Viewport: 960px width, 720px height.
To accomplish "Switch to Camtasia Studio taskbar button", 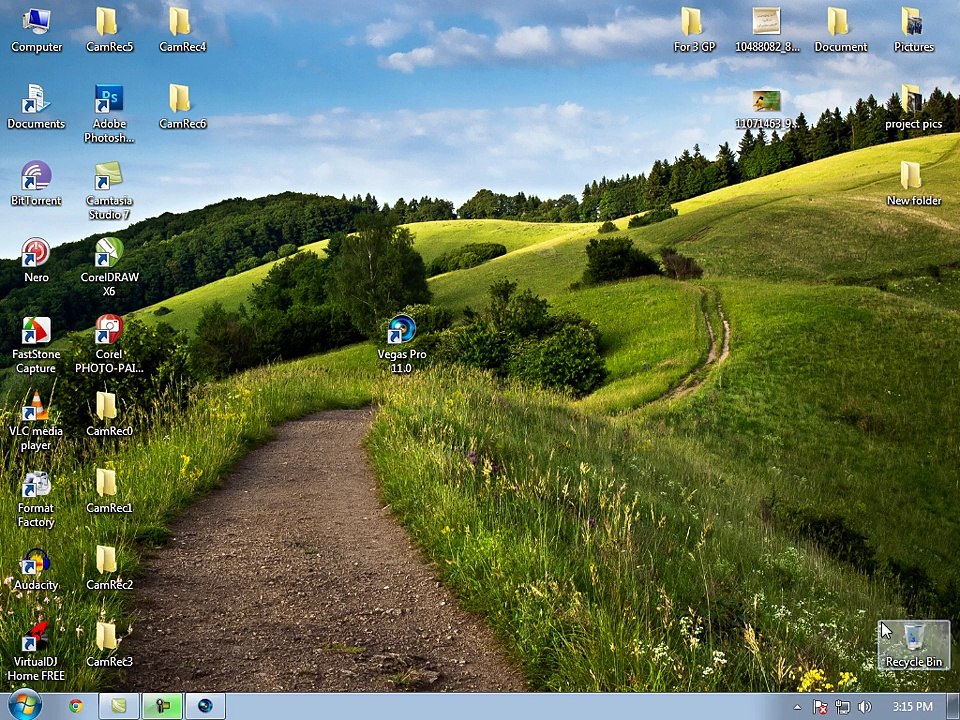I will tap(119, 706).
